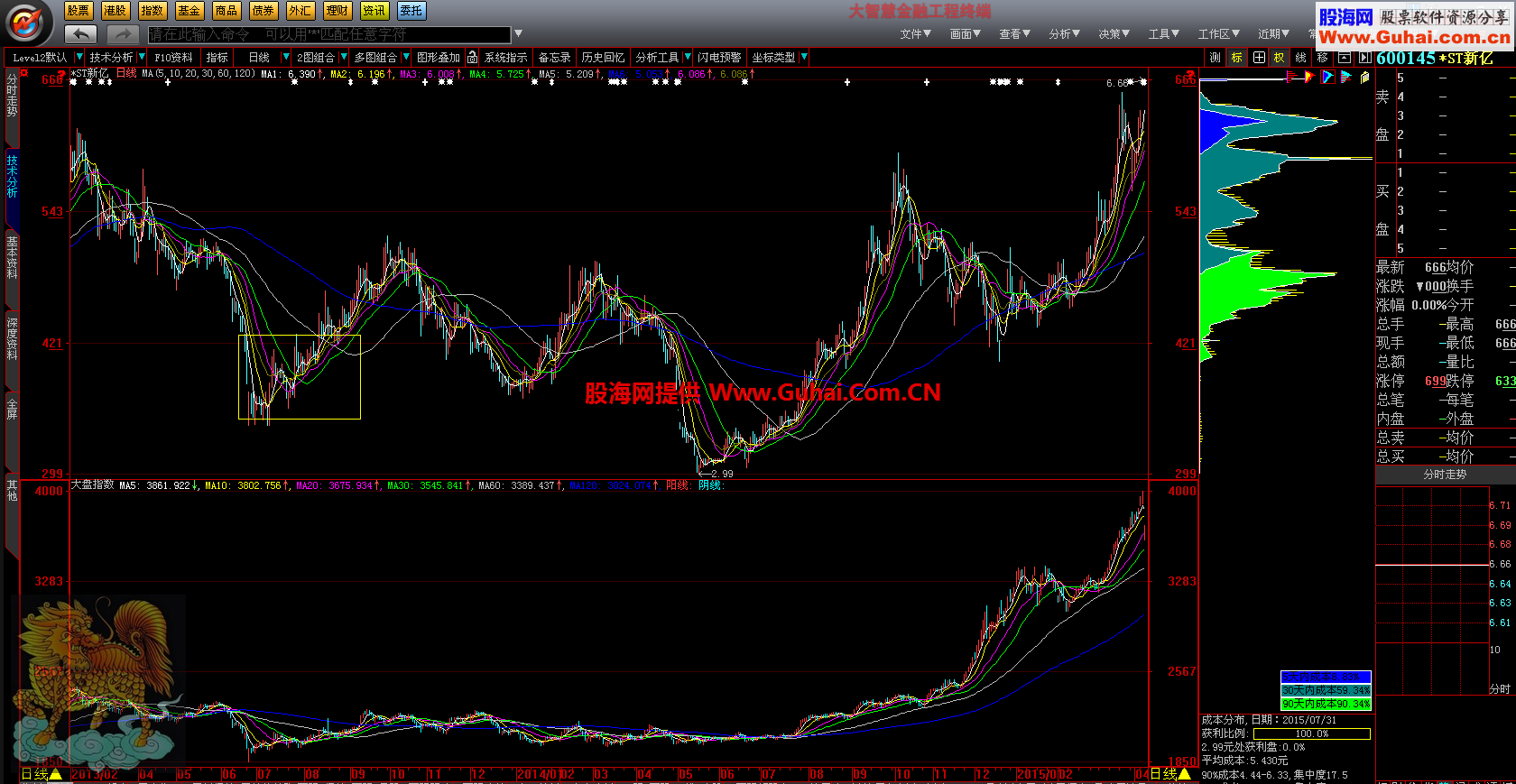Switch to the 其他 side tab
The width and height of the screenshot is (1516, 784).
pyautogui.click(x=12, y=490)
